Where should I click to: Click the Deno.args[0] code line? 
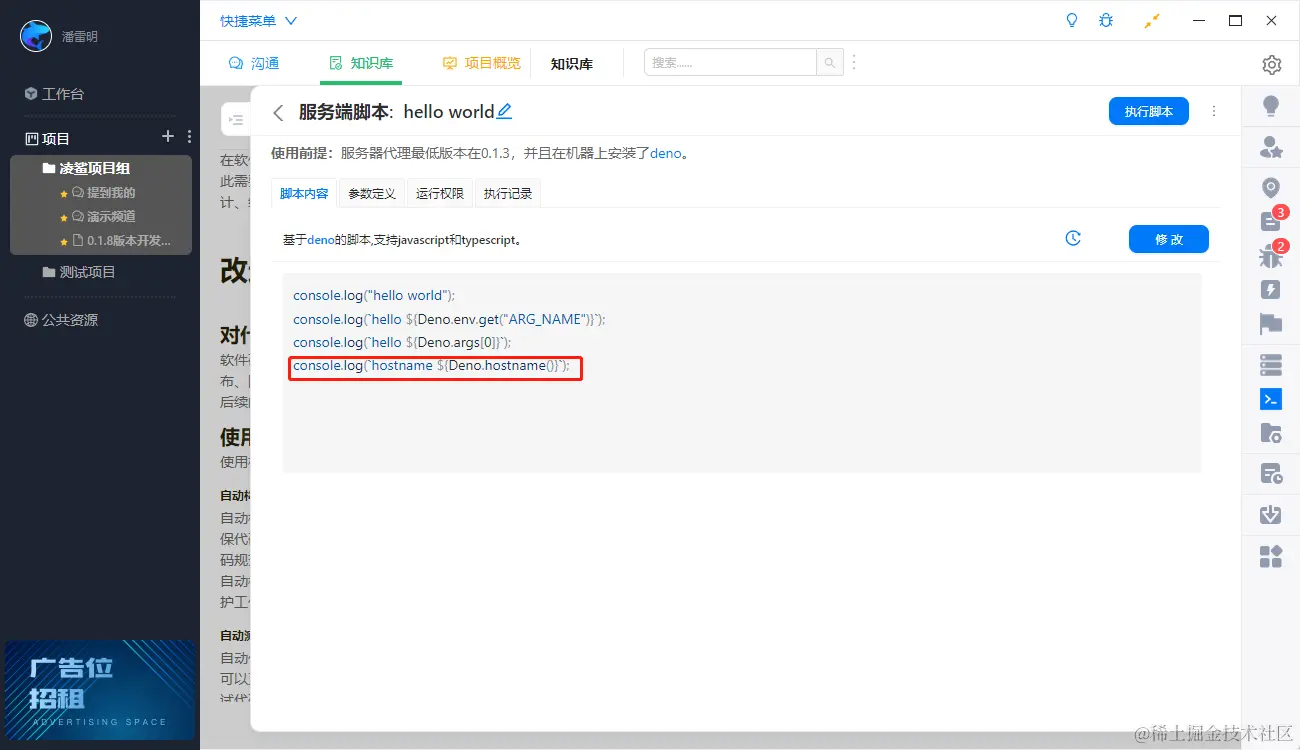pos(402,342)
